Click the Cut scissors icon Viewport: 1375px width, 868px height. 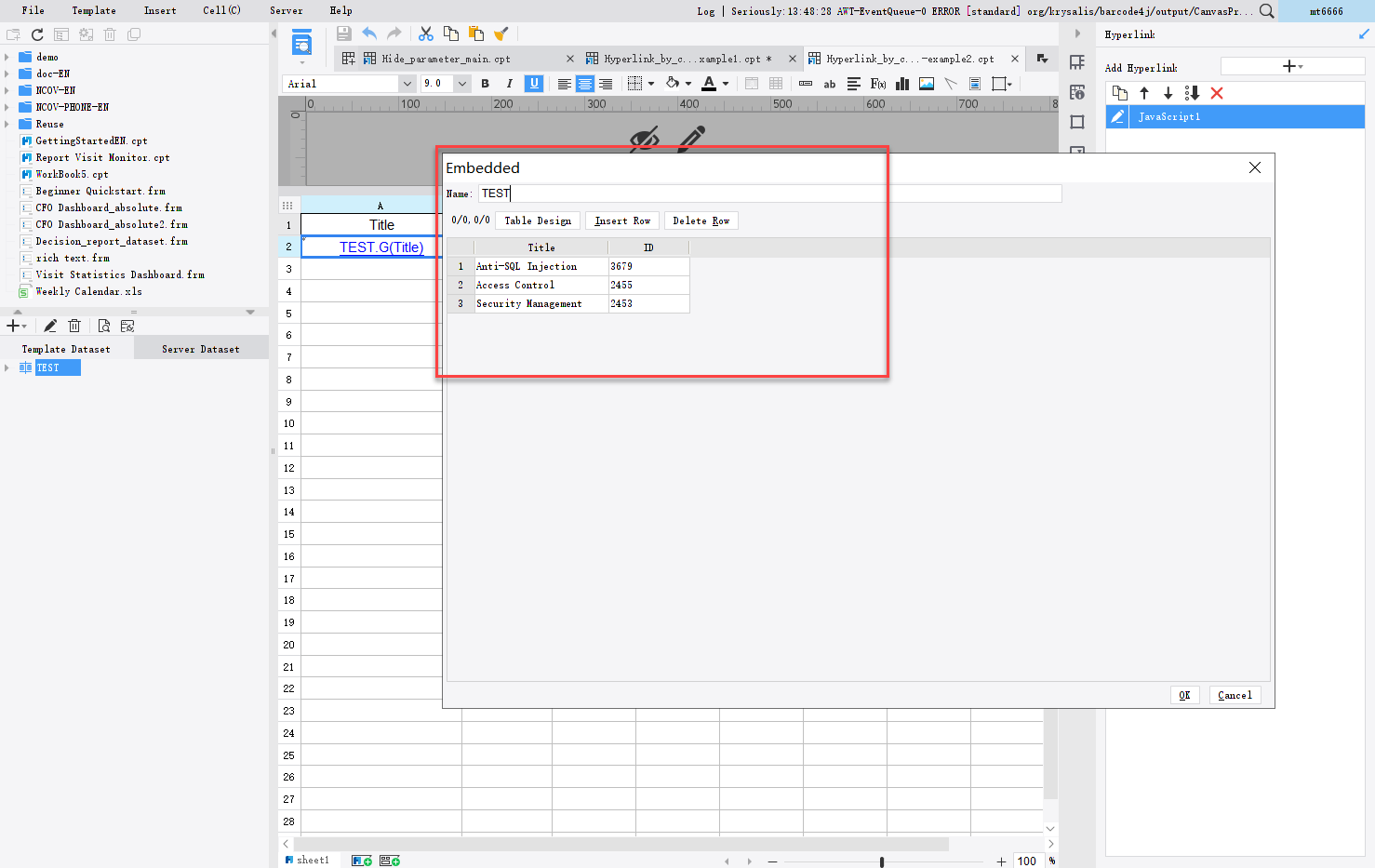point(426,33)
